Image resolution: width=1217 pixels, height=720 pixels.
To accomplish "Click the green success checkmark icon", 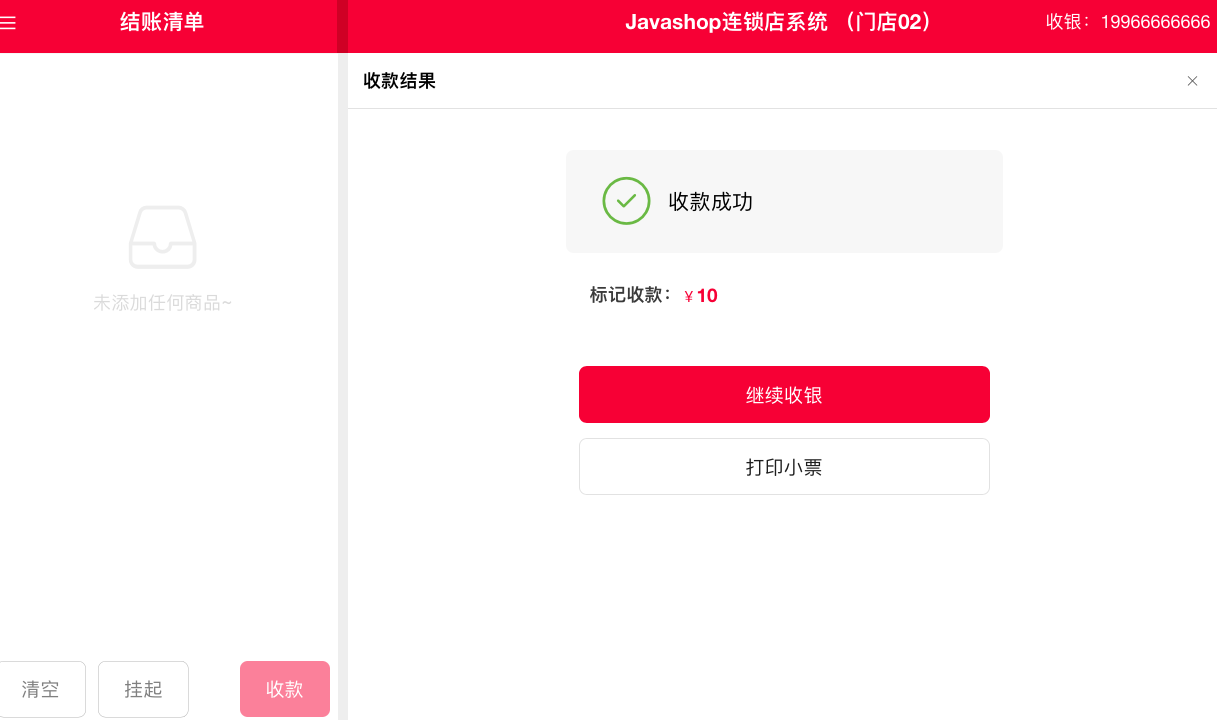I will click(626, 201).
